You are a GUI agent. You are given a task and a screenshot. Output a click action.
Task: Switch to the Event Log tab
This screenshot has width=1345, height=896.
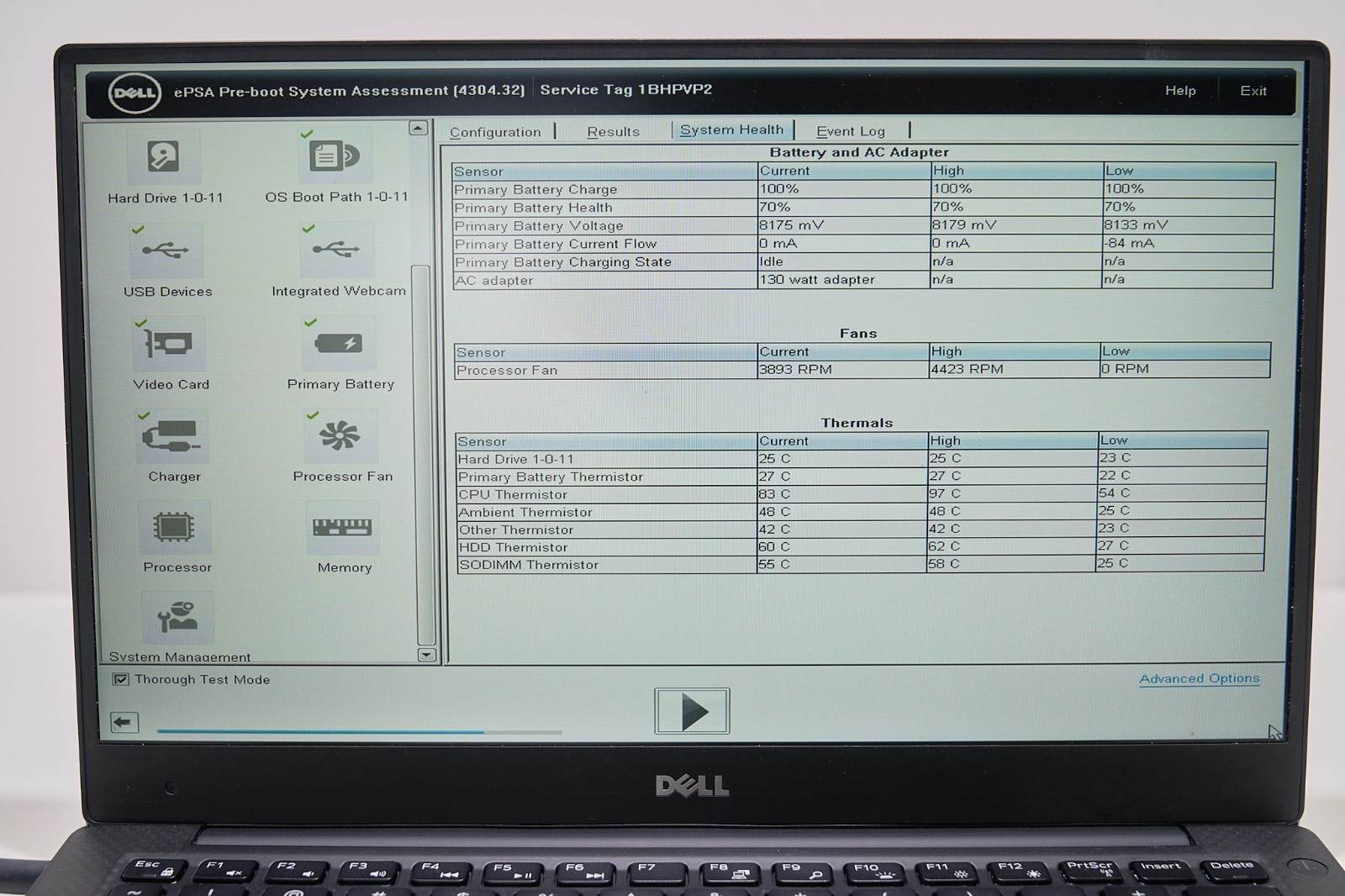point(850,131)
